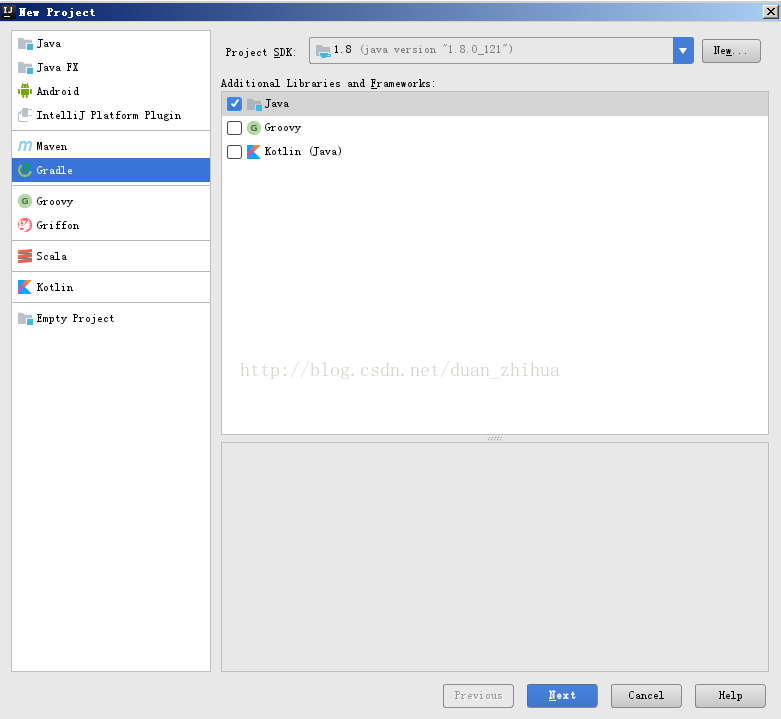
Task: Enable the Groovy framework checkbox
Action: click(x=234, y=128)
